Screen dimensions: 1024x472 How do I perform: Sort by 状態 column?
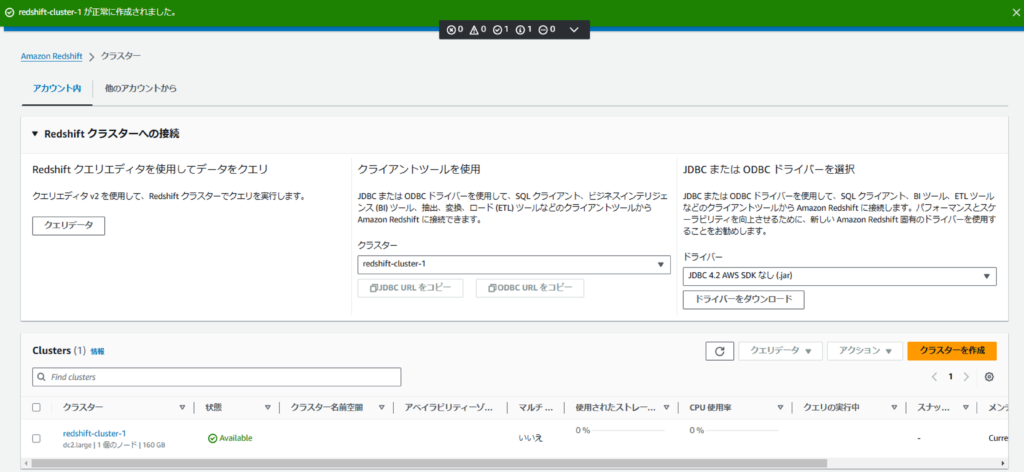267,407
